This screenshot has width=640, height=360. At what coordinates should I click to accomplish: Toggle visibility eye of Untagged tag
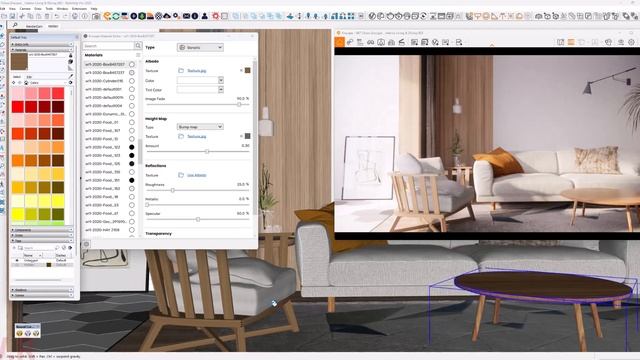click(17, 260)
